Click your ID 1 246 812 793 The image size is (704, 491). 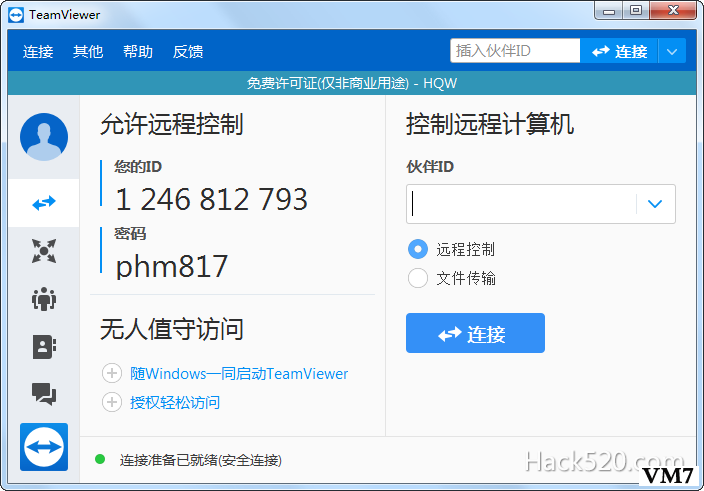211,199
